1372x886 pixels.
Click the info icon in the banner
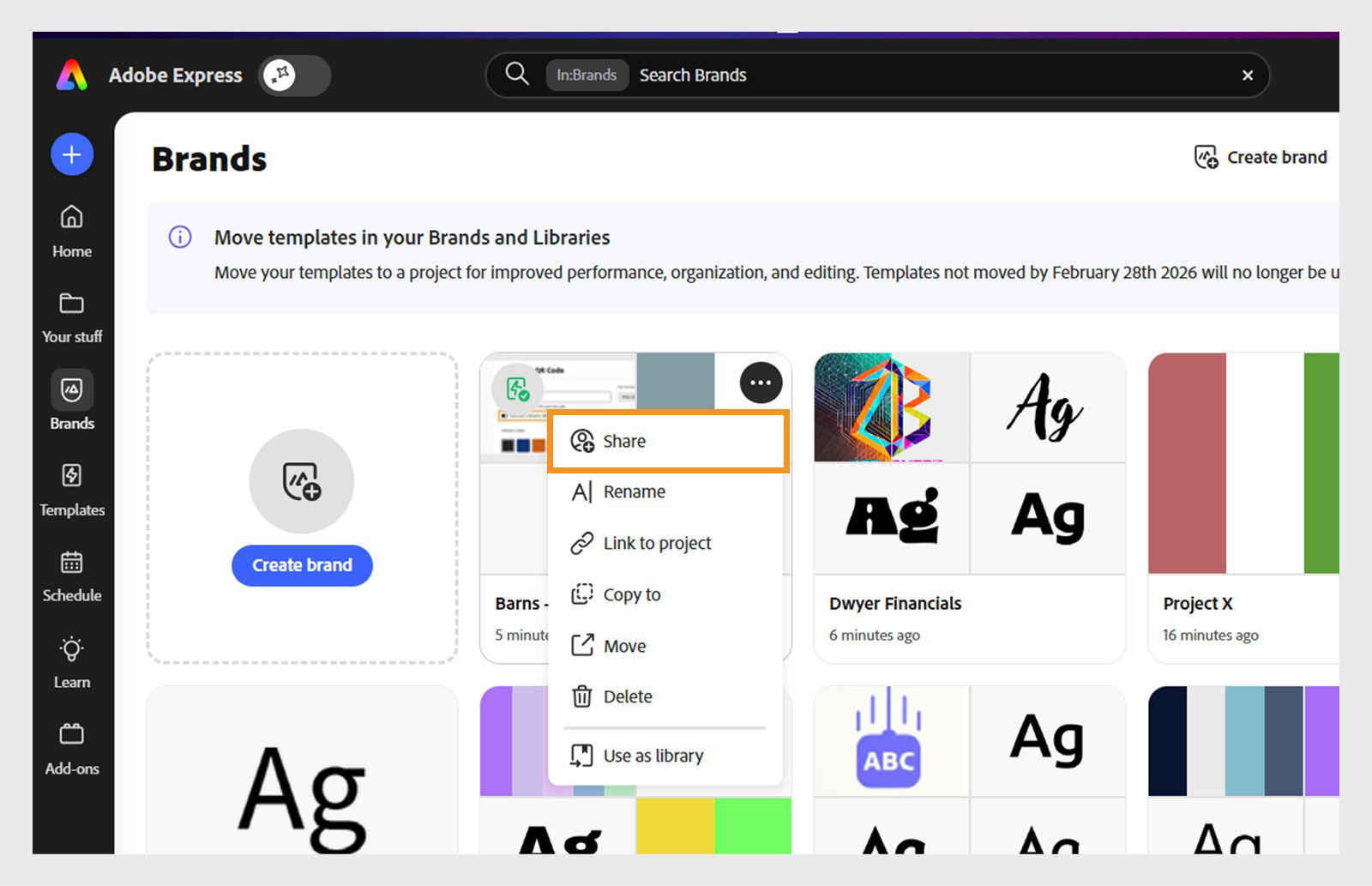pyautogui.click(x=180, y=237)
